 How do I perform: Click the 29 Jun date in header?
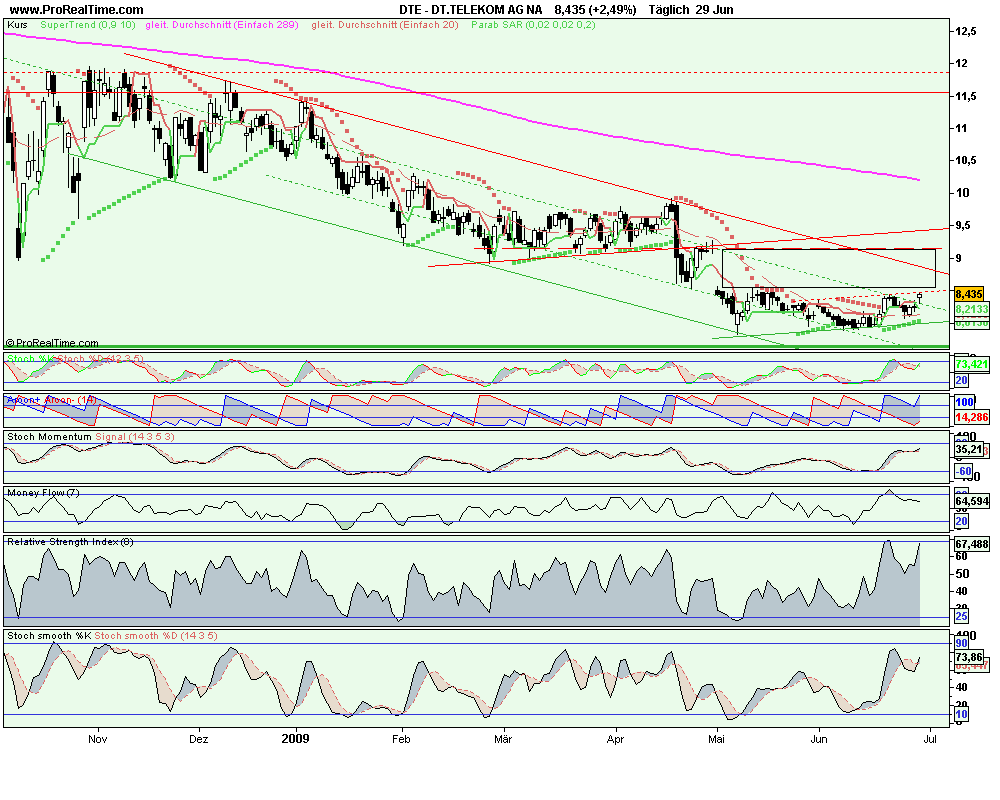click(715, 10)
